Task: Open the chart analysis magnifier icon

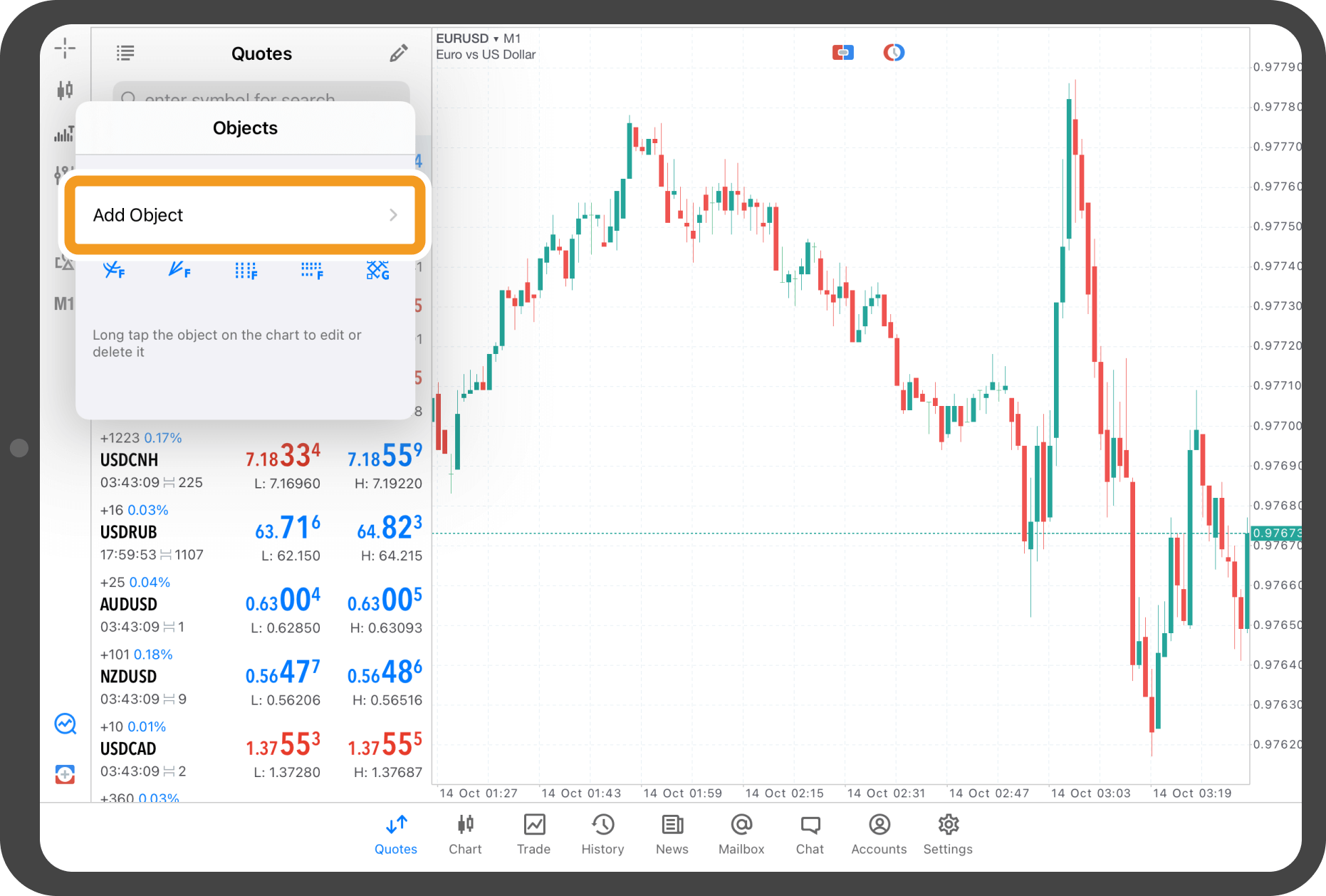Action: coord(66,724)
